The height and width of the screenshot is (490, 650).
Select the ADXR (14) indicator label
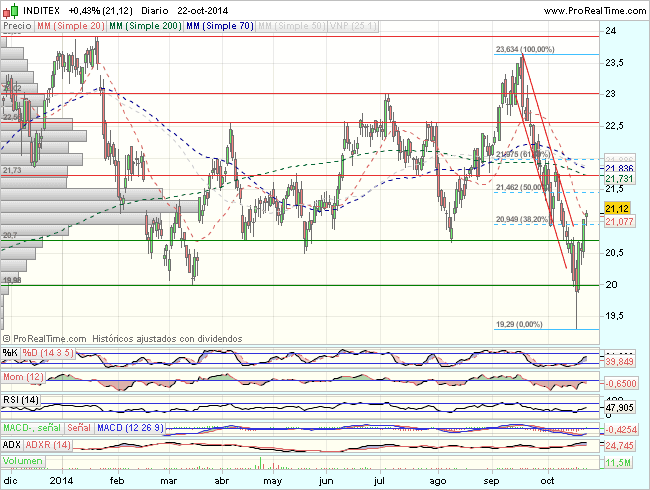[x=48, y=445]
